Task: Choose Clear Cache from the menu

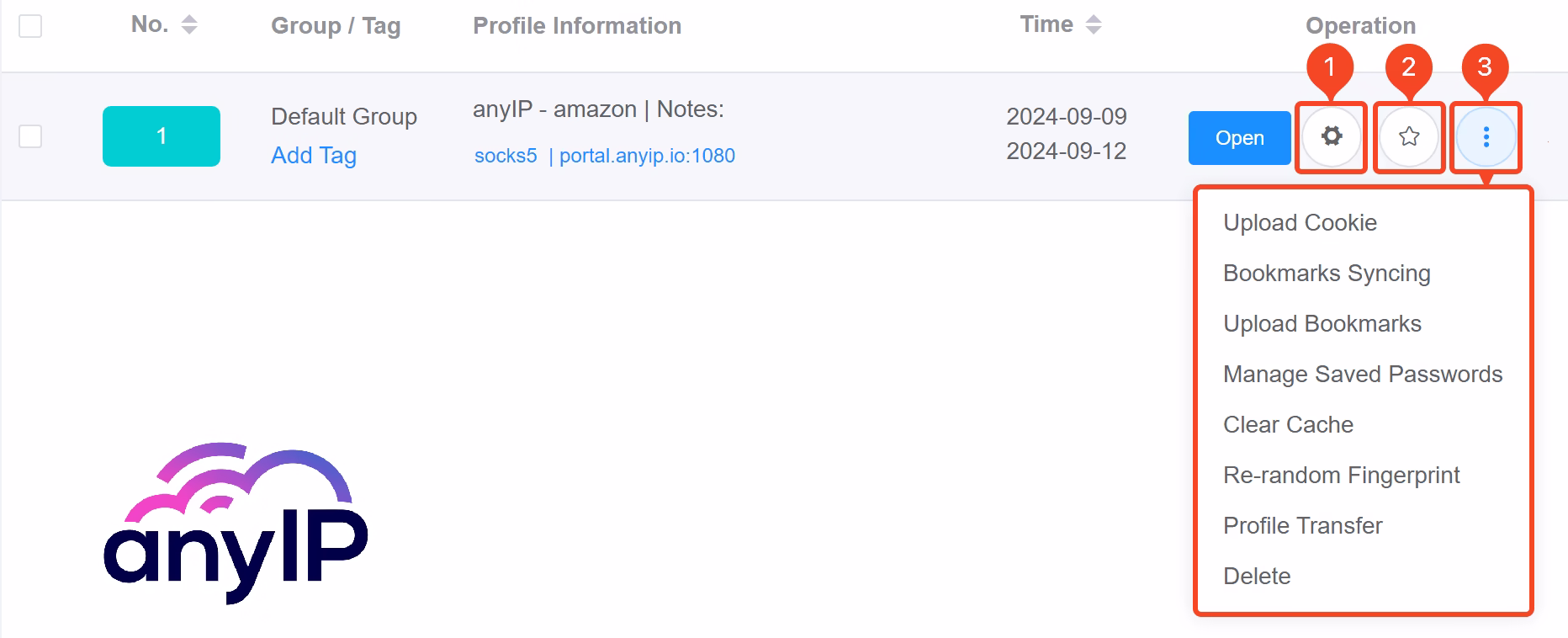Action: [x=1288, y=425]
